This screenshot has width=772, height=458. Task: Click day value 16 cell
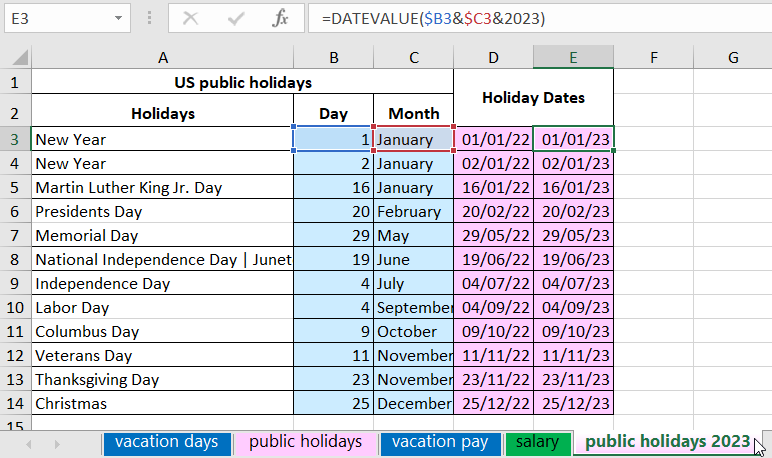click(333, 188)
